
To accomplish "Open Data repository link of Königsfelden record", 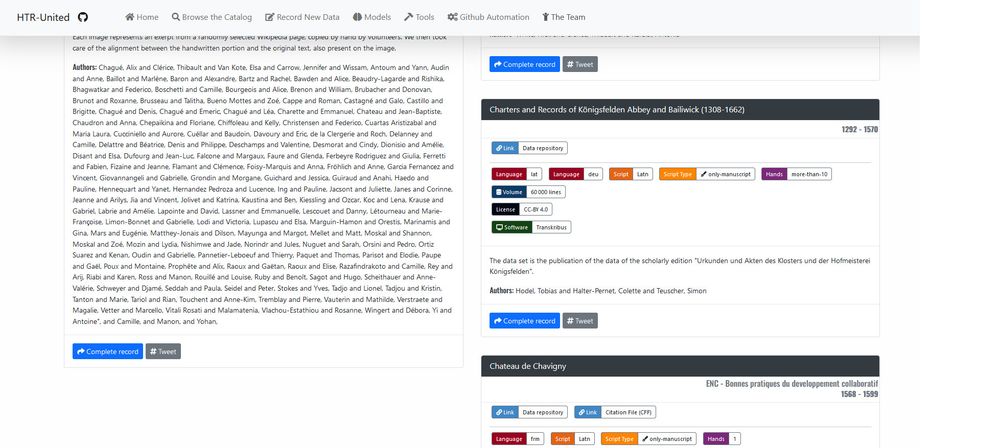I will (529, 148).
